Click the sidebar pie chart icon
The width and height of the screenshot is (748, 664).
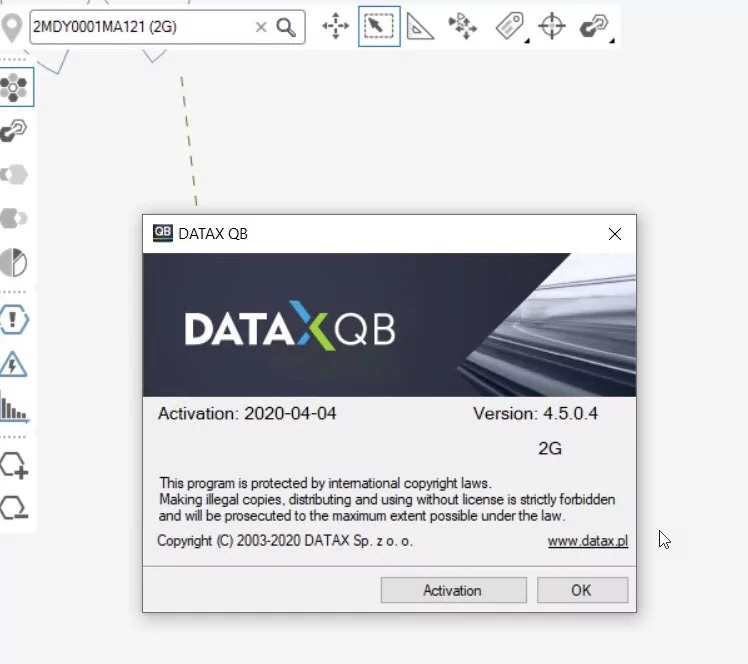click(13, 262)
